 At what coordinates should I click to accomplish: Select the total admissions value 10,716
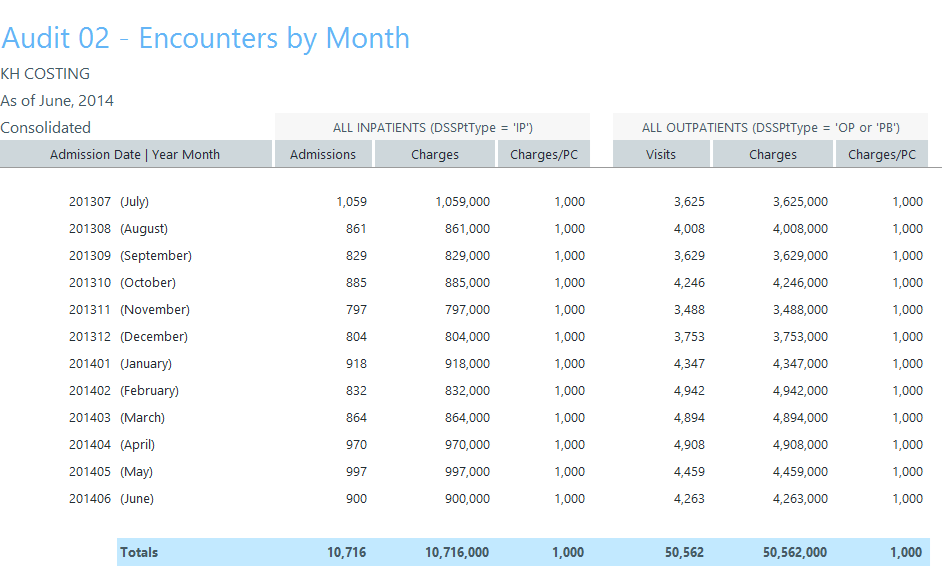[x=347, y=552]
